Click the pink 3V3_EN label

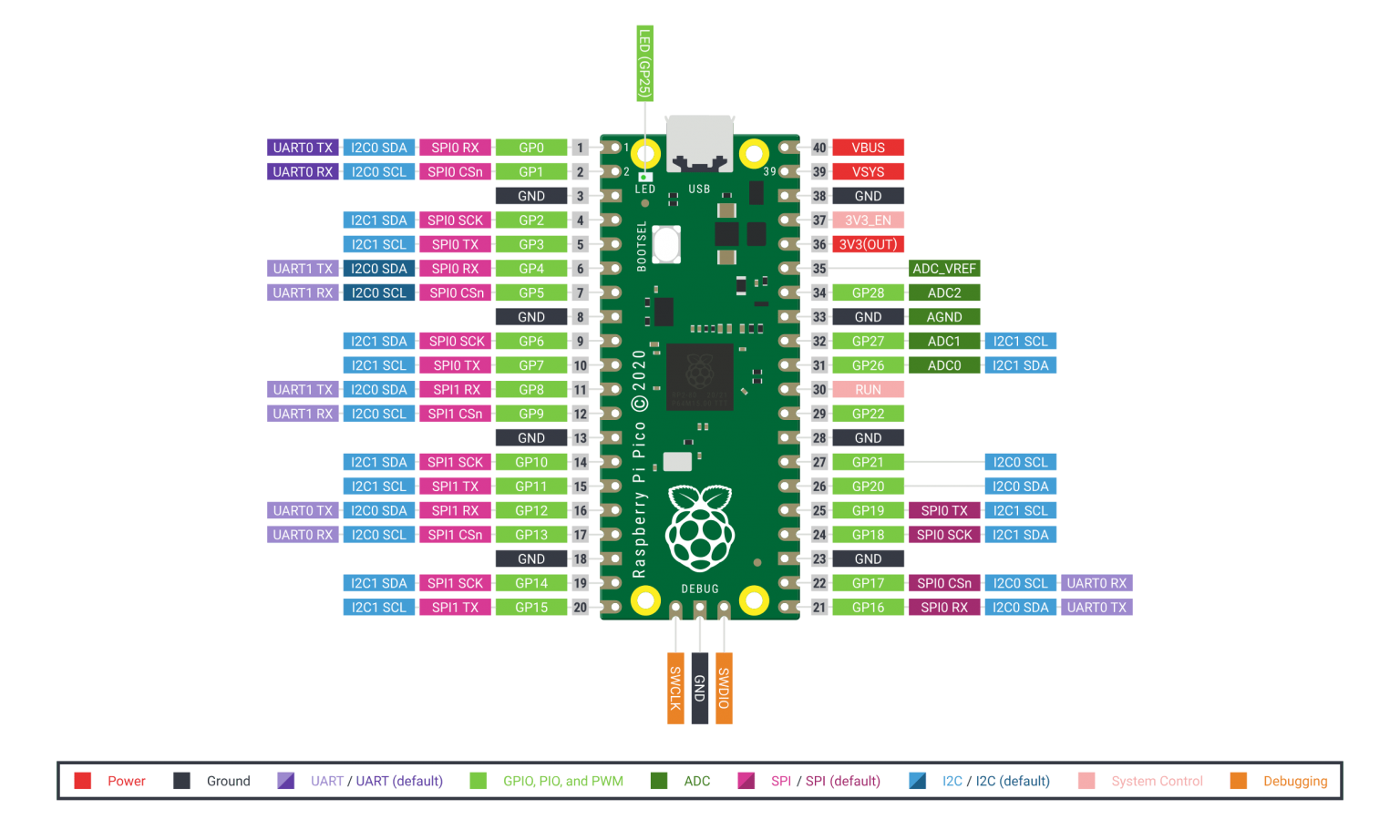click(x=868, y=220)
